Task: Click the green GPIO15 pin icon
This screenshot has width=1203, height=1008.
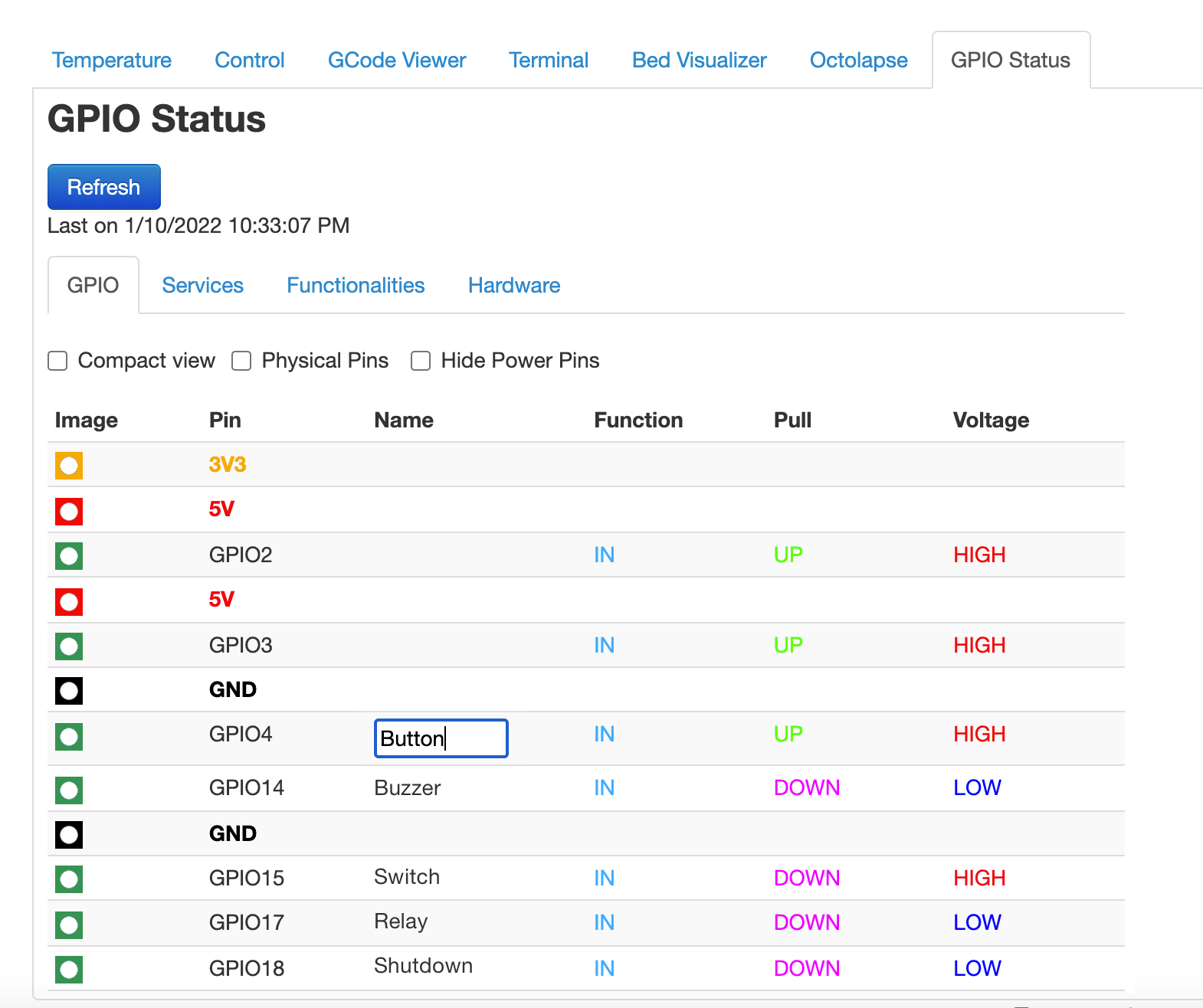Action: [x=69, y=879]
